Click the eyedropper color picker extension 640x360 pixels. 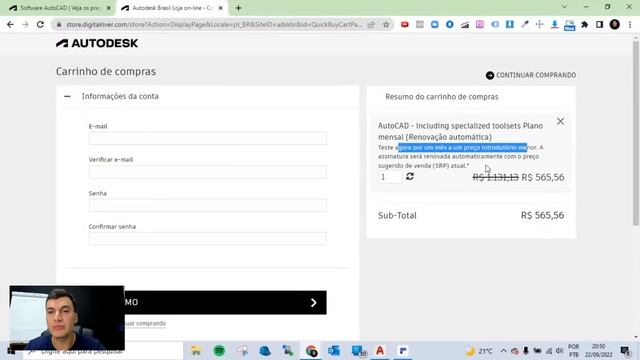[x=524, y=24]
